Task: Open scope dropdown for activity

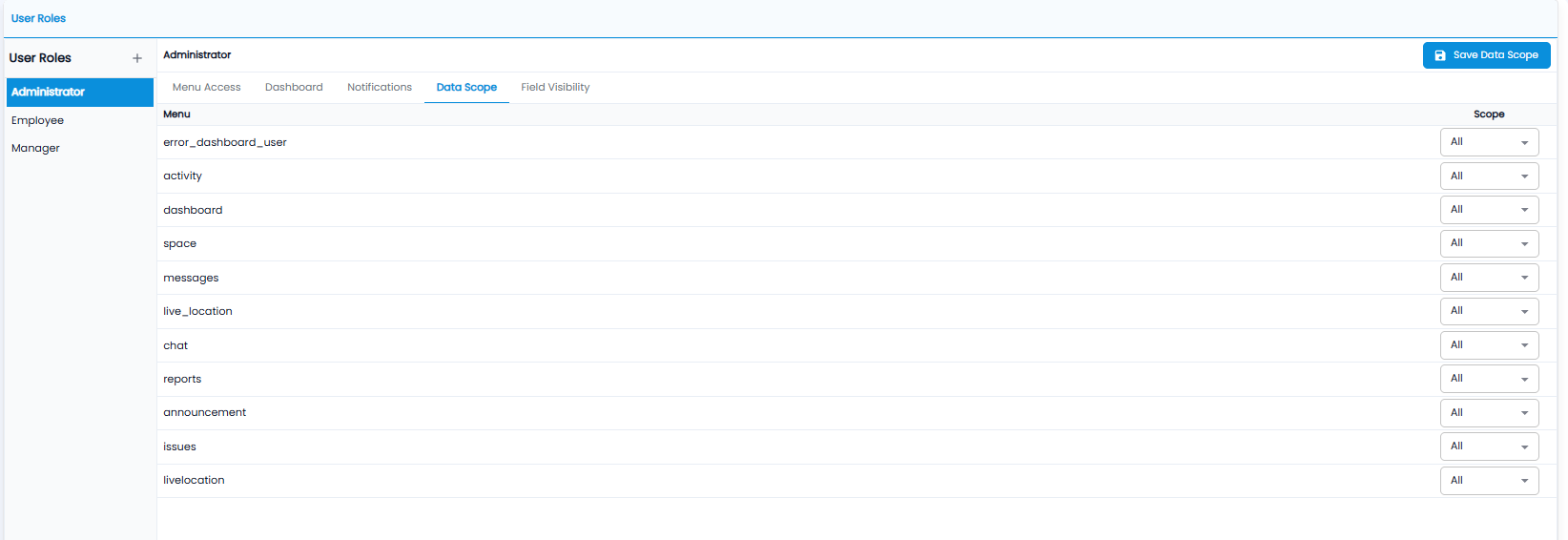Action: coord(1489,176)
